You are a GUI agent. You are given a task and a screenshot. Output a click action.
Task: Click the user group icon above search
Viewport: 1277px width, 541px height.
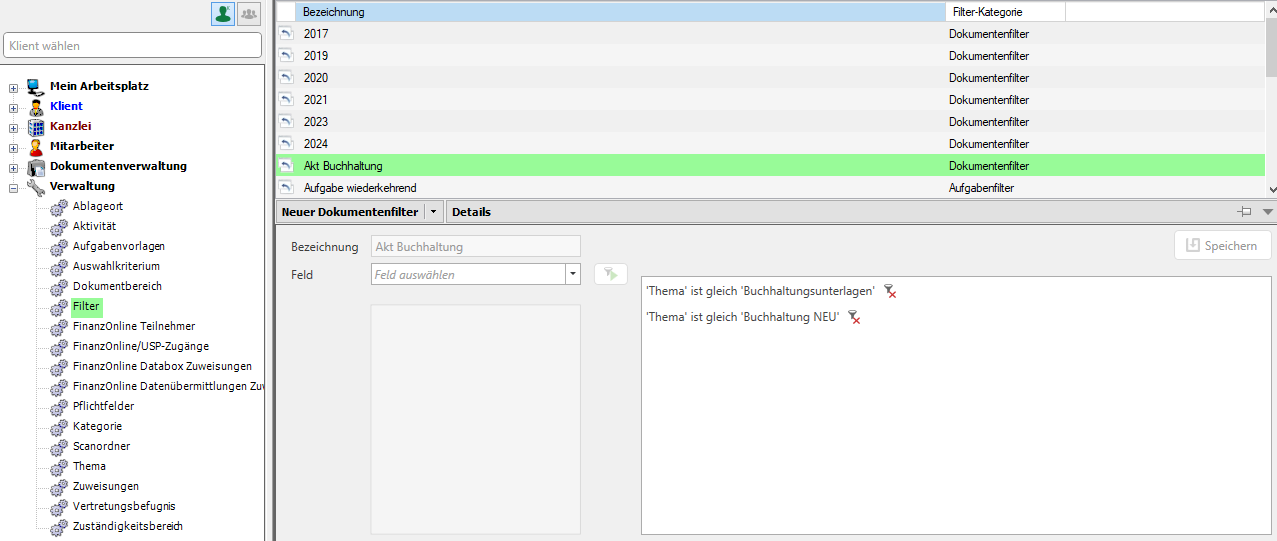pos(248,14)
